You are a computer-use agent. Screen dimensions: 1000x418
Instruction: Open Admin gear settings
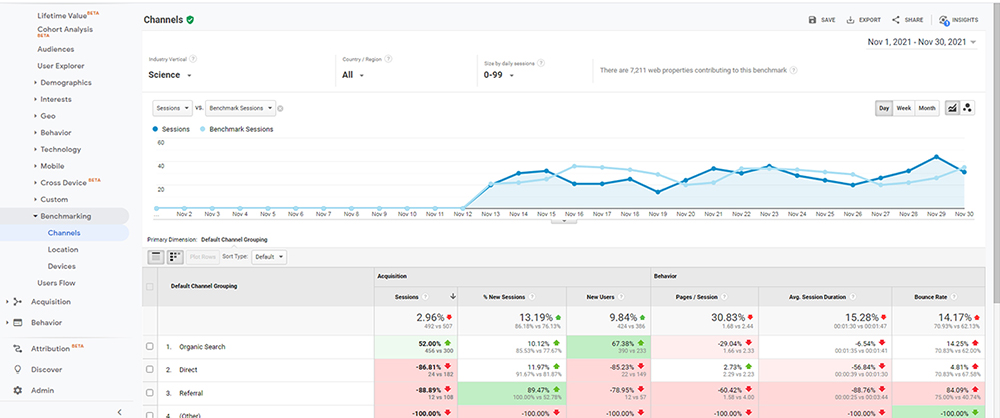[18, 390]
